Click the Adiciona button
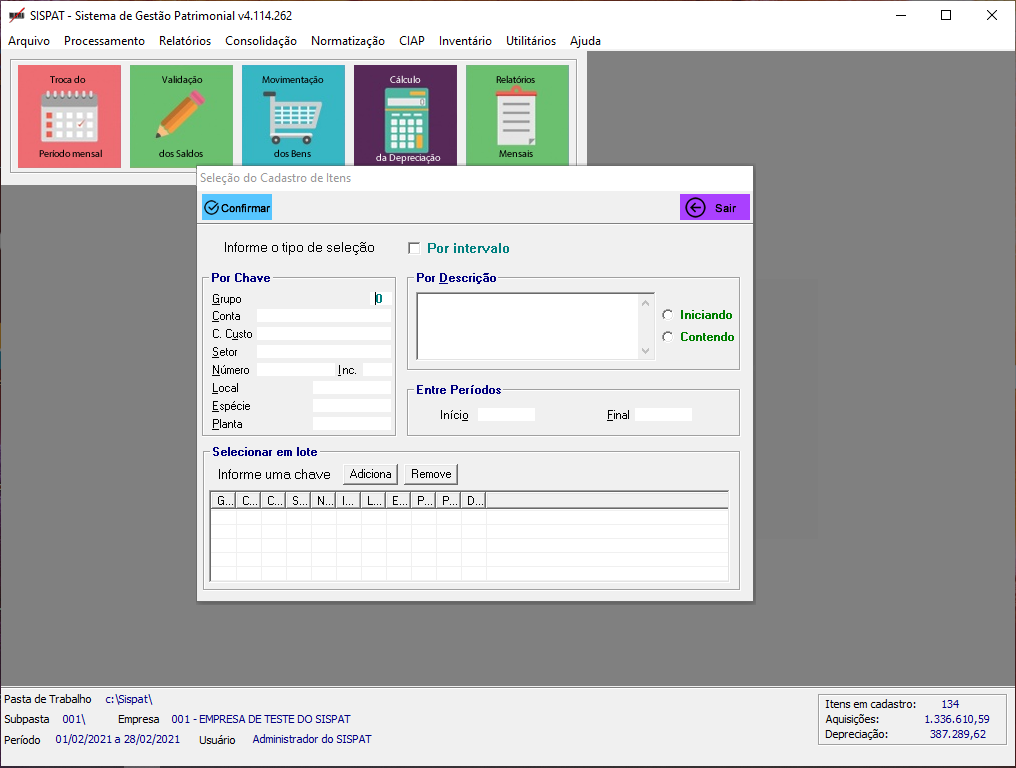The width and height of the screenshot is (1016, 768). [371, 474]
